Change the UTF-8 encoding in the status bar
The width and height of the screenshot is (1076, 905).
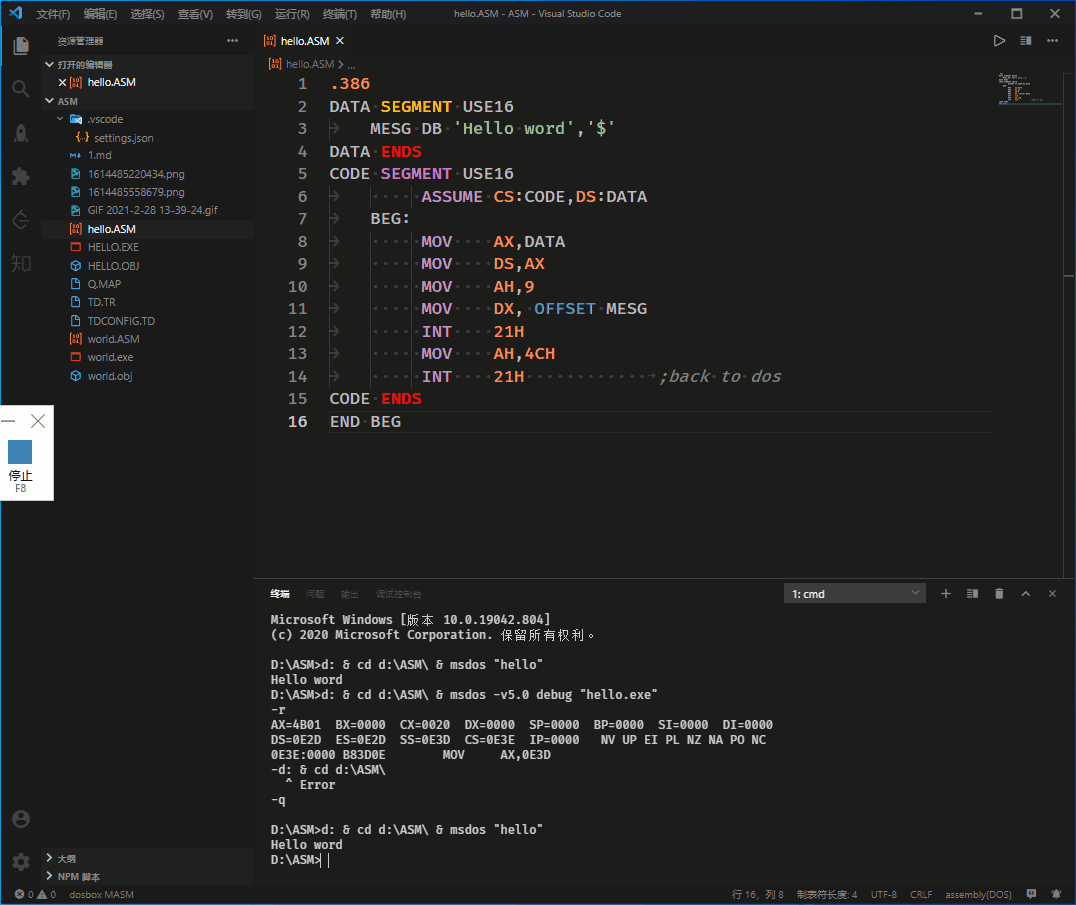(x=884, y=894)
